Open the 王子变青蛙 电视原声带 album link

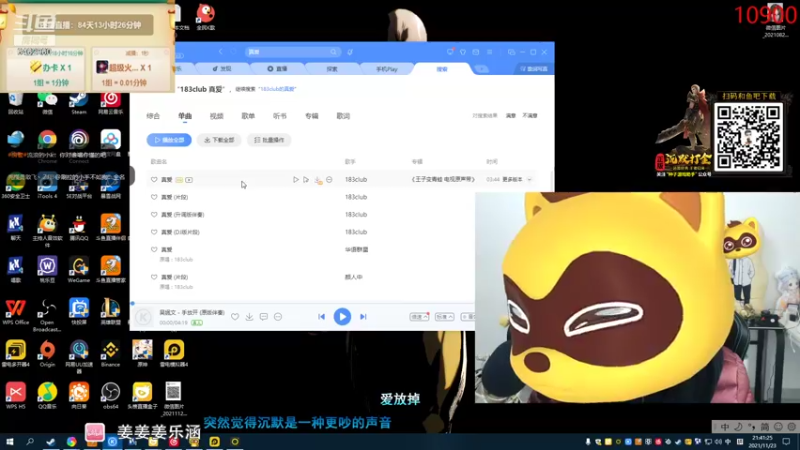click(443, 180)
